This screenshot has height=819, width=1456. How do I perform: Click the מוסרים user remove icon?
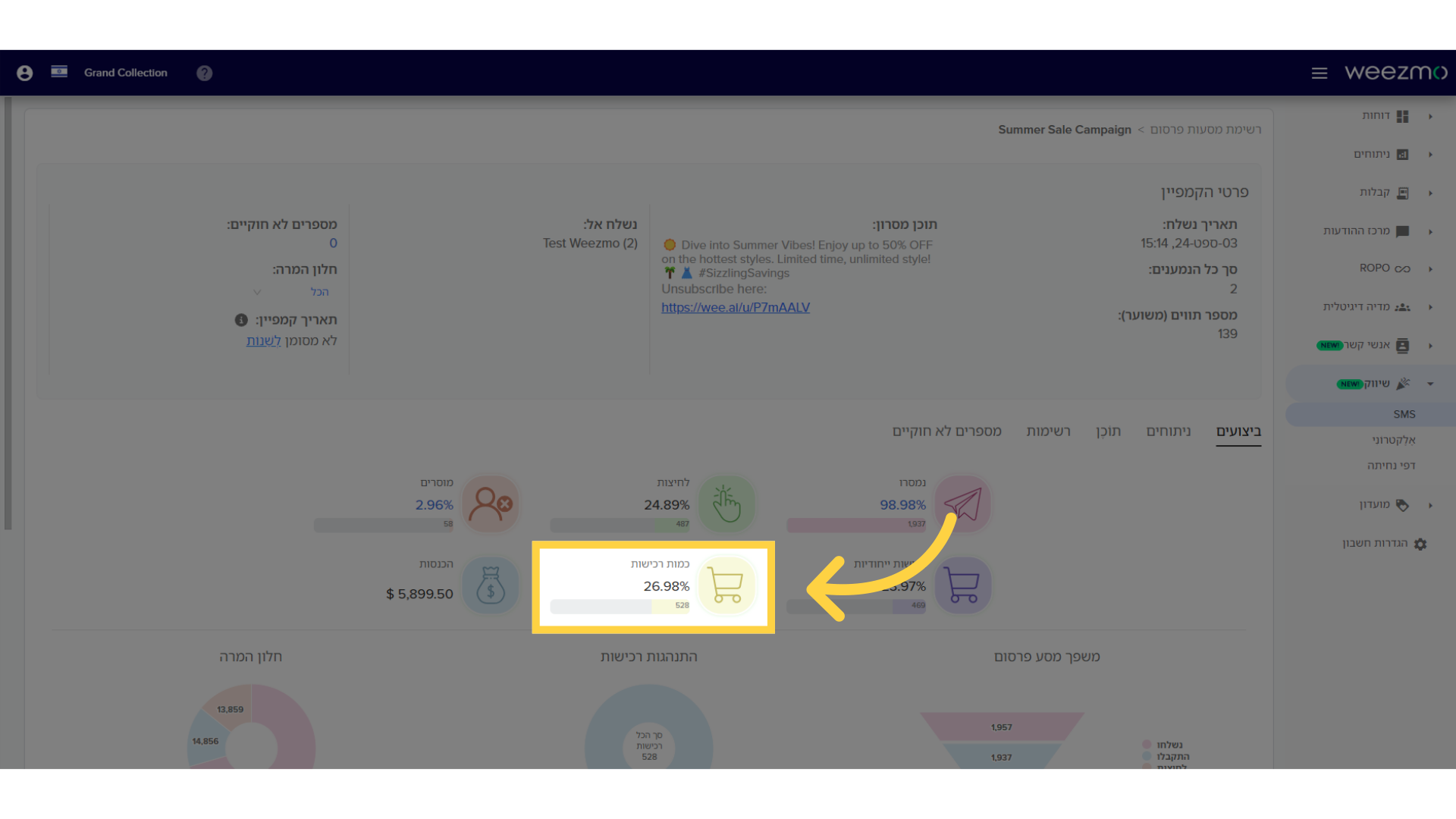(491, 504)
